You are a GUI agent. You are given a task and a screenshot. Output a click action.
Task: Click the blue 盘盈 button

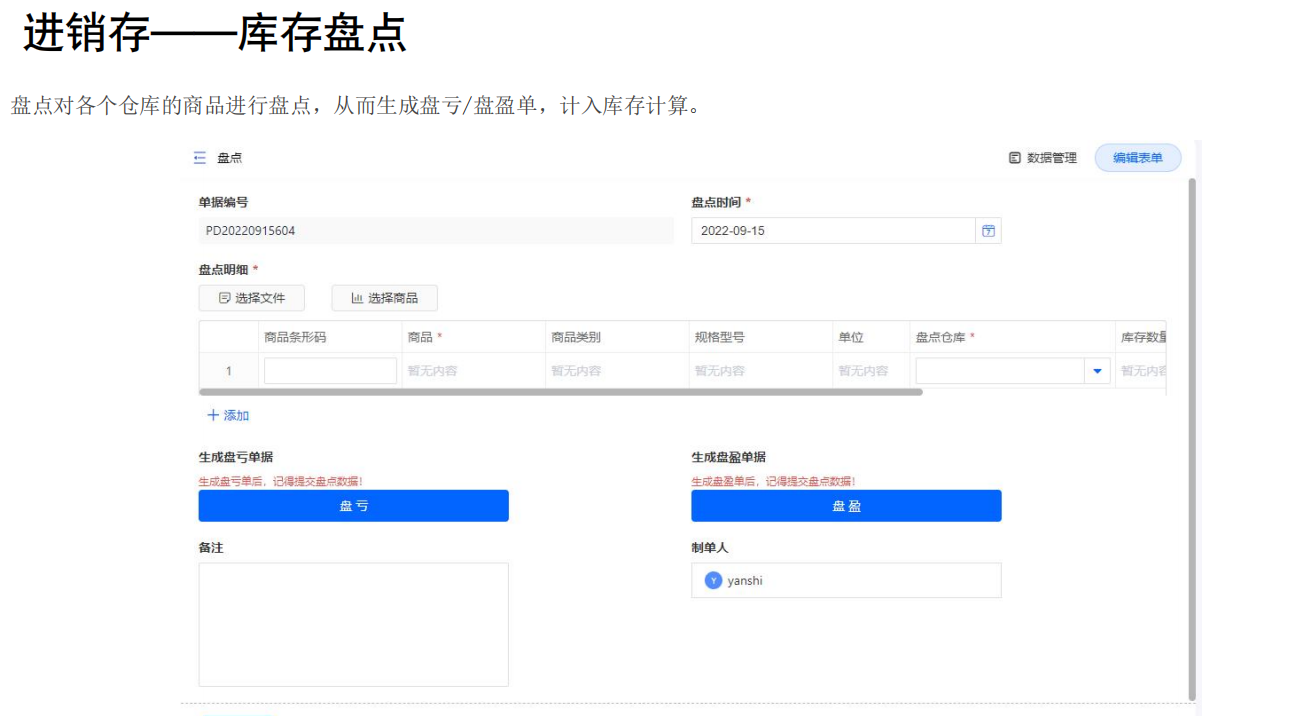(x=845, y=506)
